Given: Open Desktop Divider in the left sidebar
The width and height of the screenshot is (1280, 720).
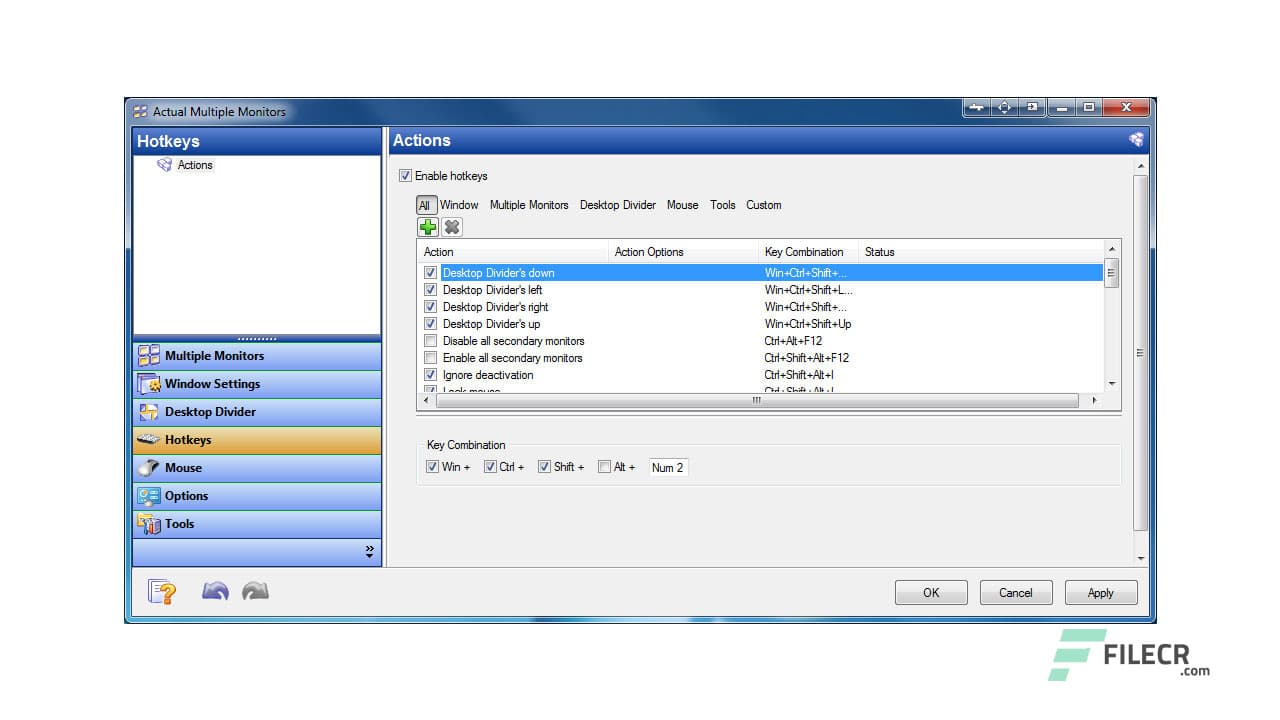Looking at the screenshot, I should tap(257, 412).
